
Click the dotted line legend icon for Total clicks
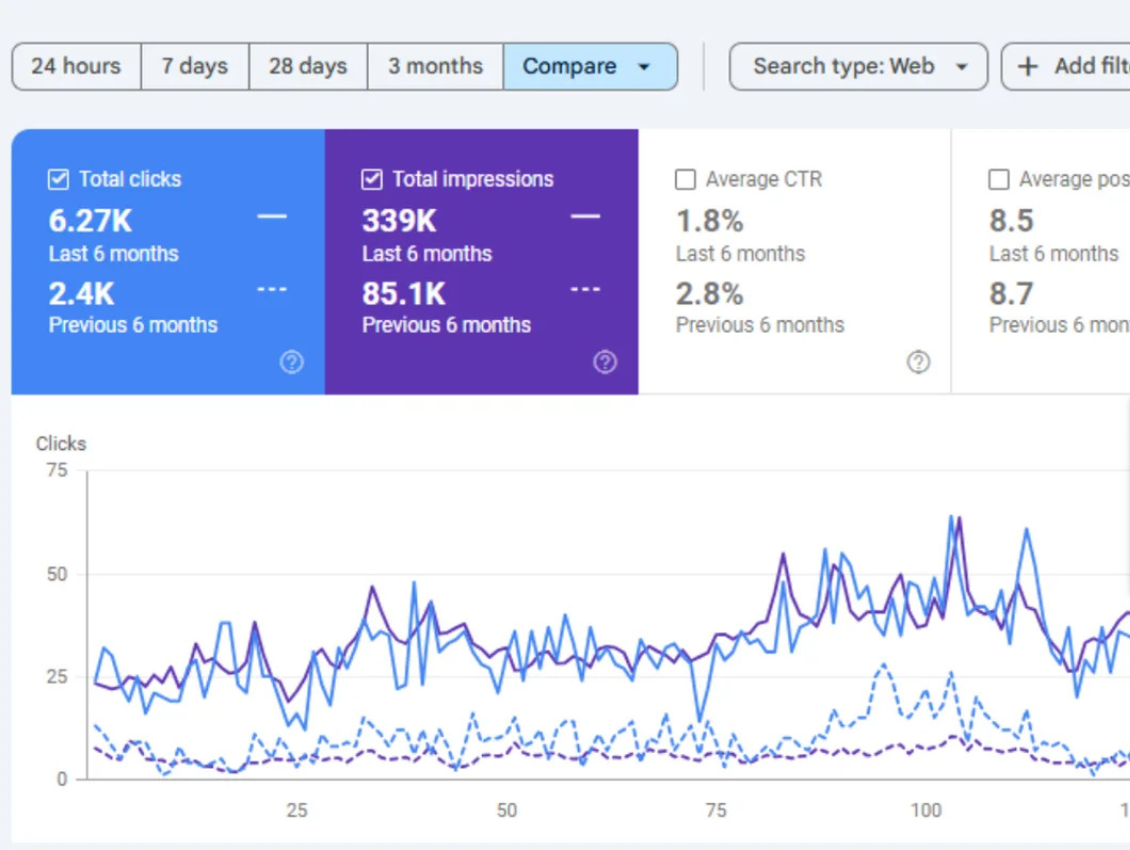point(272,289)
